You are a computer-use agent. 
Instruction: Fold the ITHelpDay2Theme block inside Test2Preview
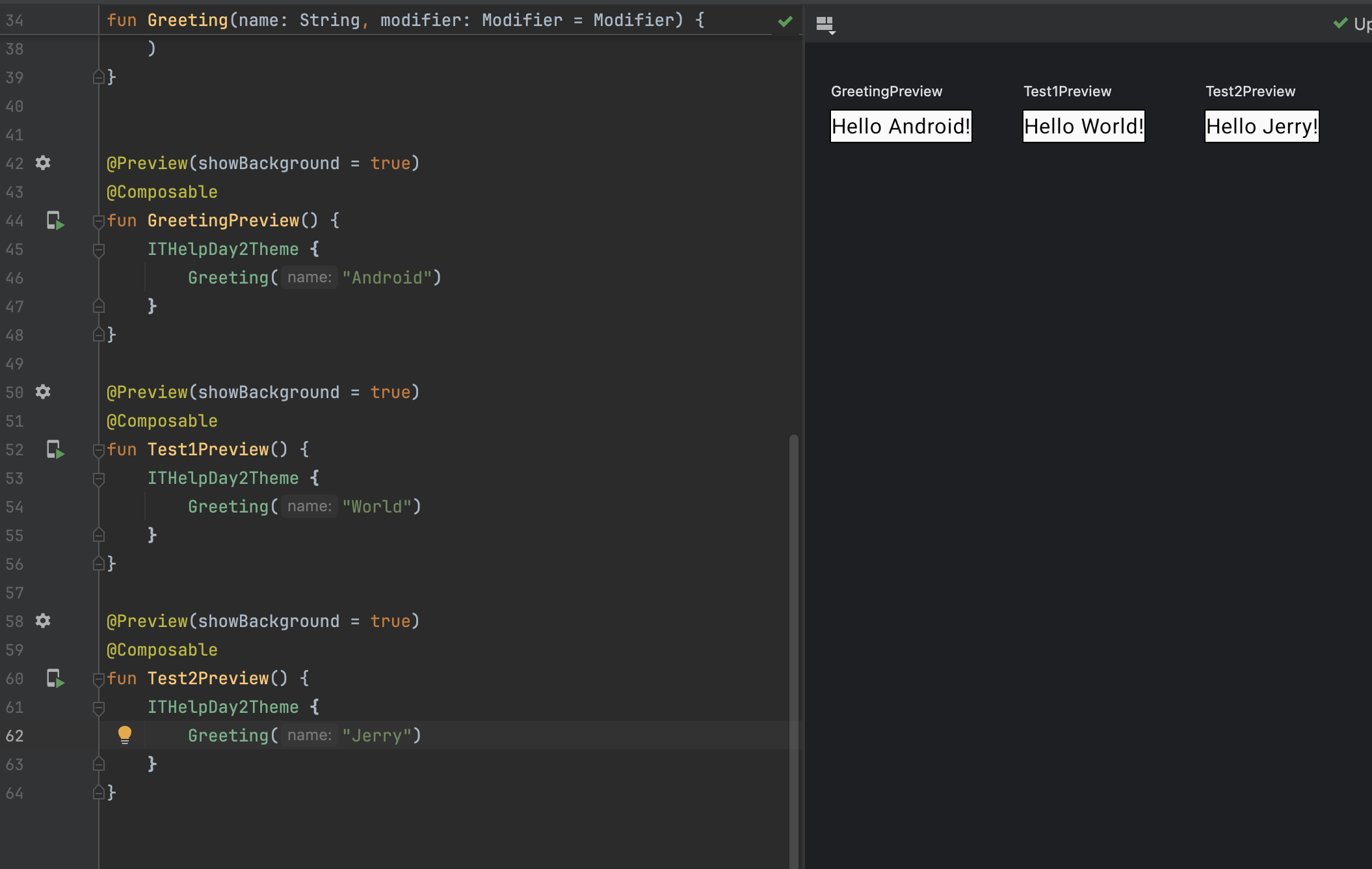(x=99, y=707)
